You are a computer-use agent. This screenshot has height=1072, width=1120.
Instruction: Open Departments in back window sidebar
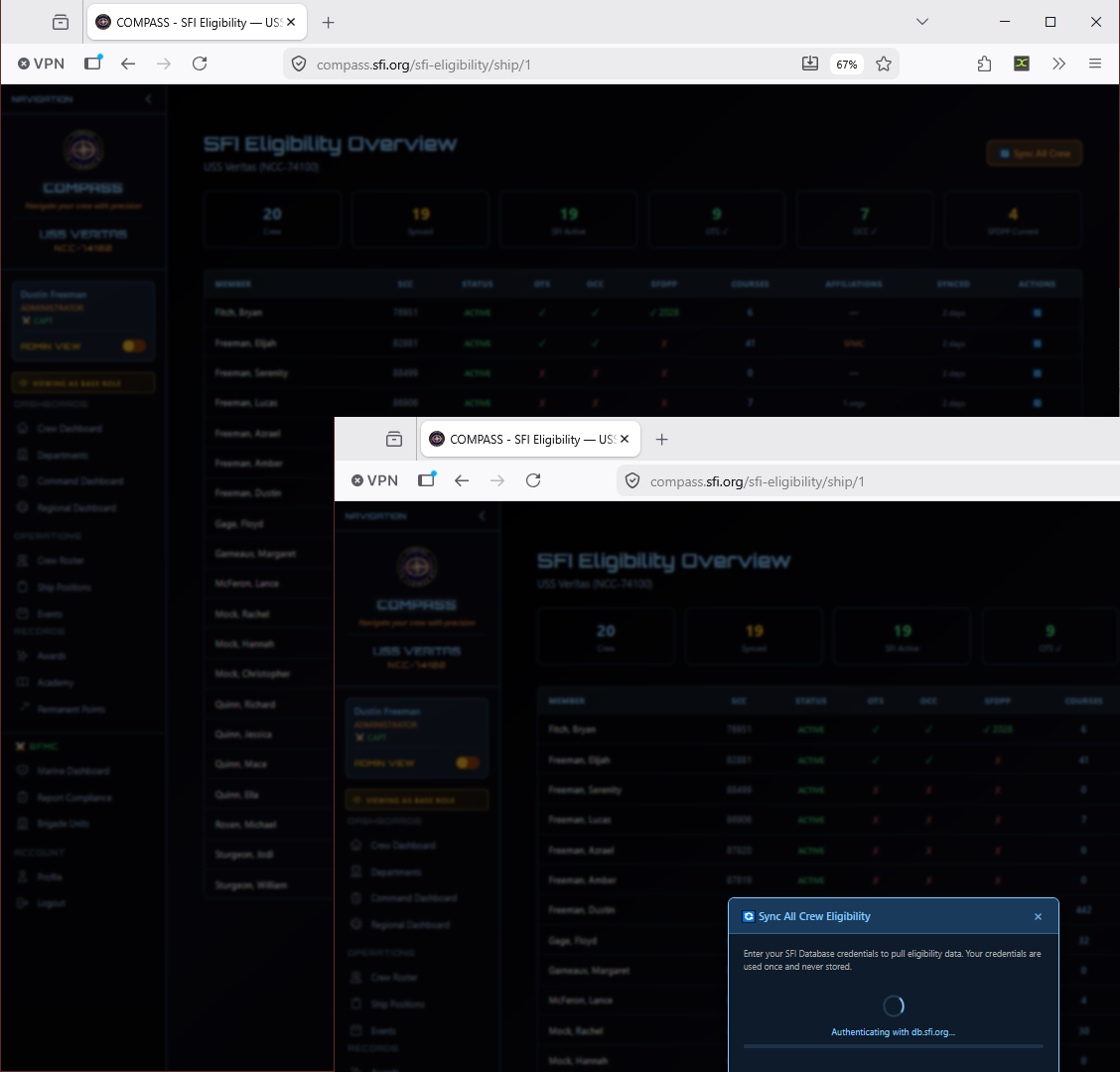(x=63, y=455)
